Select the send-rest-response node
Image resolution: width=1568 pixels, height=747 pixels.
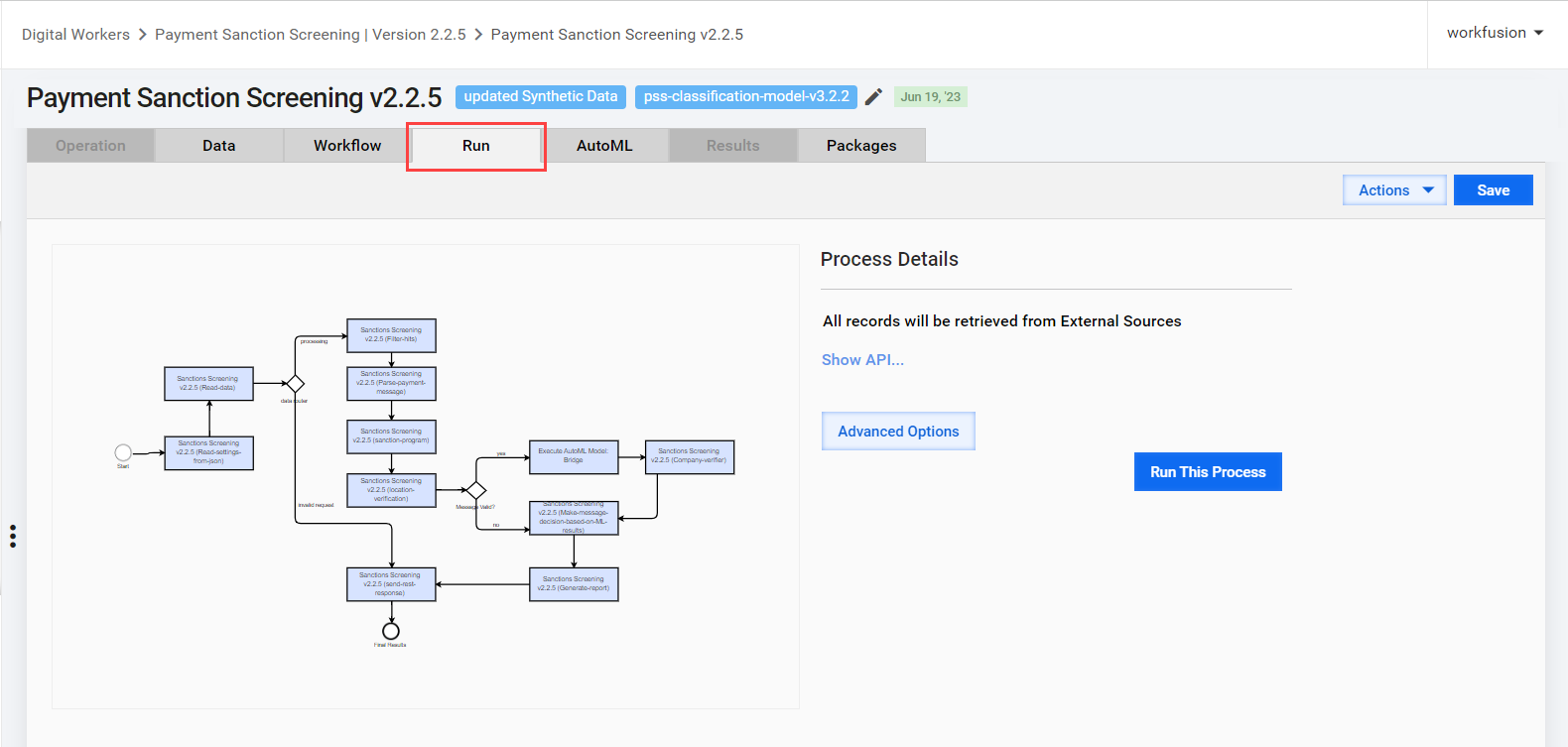click(391, 584)
